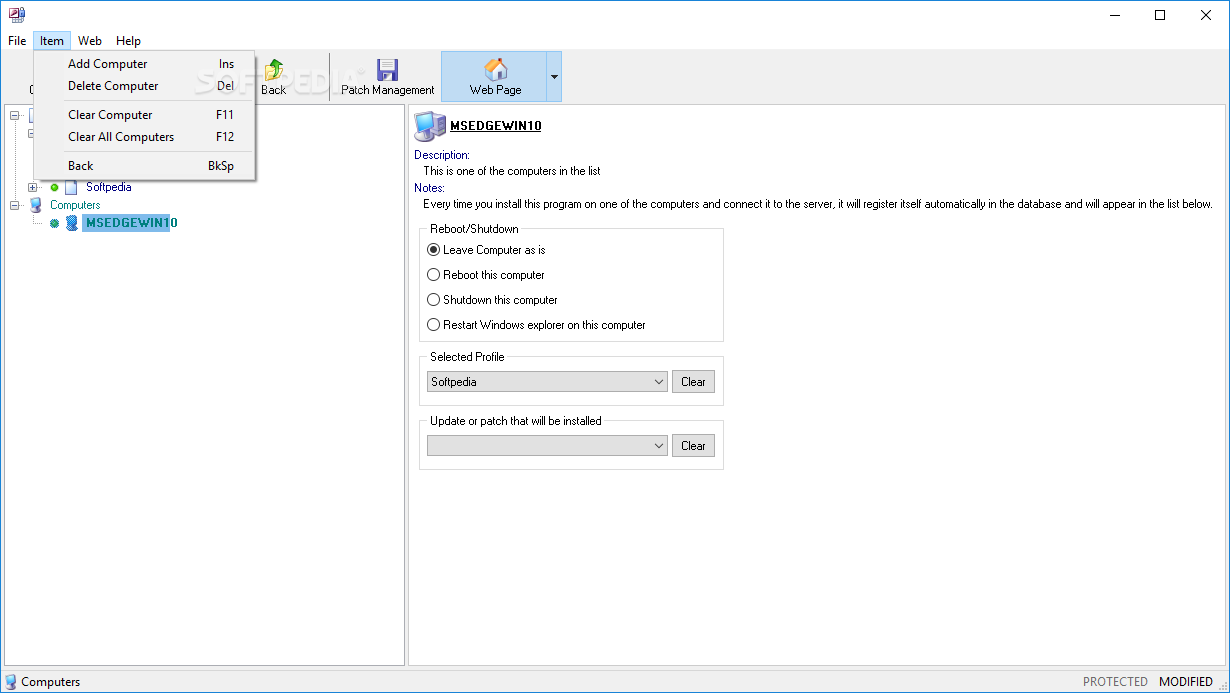
Task: Maximize the application window
Action: [x=1160, y=15]
